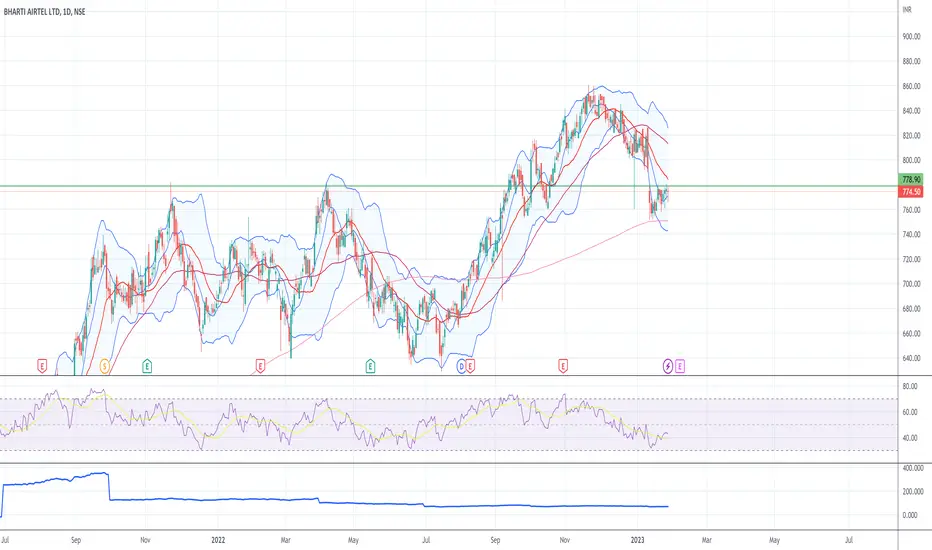Click the 400.000 lower pane axis label
The height and width of the screenshot is (550, 932).
point(913,469)
